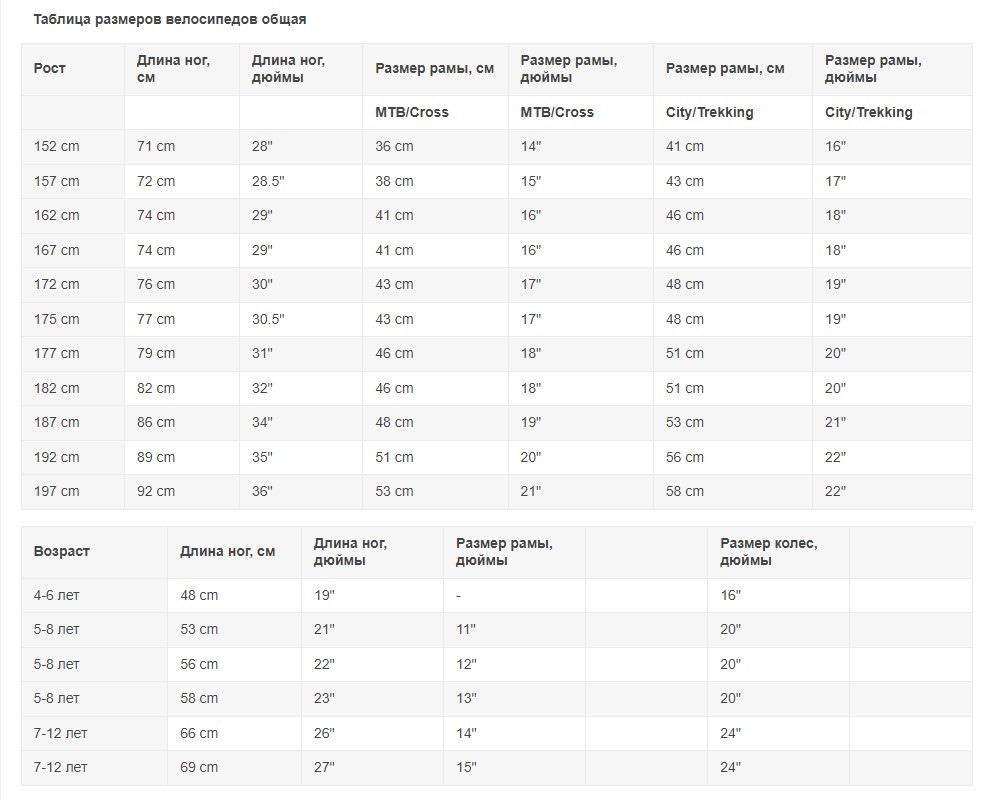This screenshot has height=800, width=1001.
Task: Click the 28.5" leg length cell
Action: tap(268, 181)
